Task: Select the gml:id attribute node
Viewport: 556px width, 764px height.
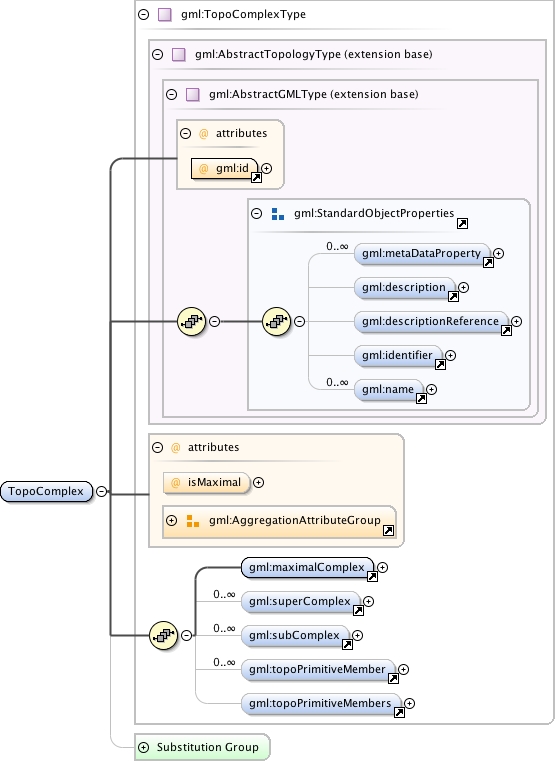Action: (224, 169)
